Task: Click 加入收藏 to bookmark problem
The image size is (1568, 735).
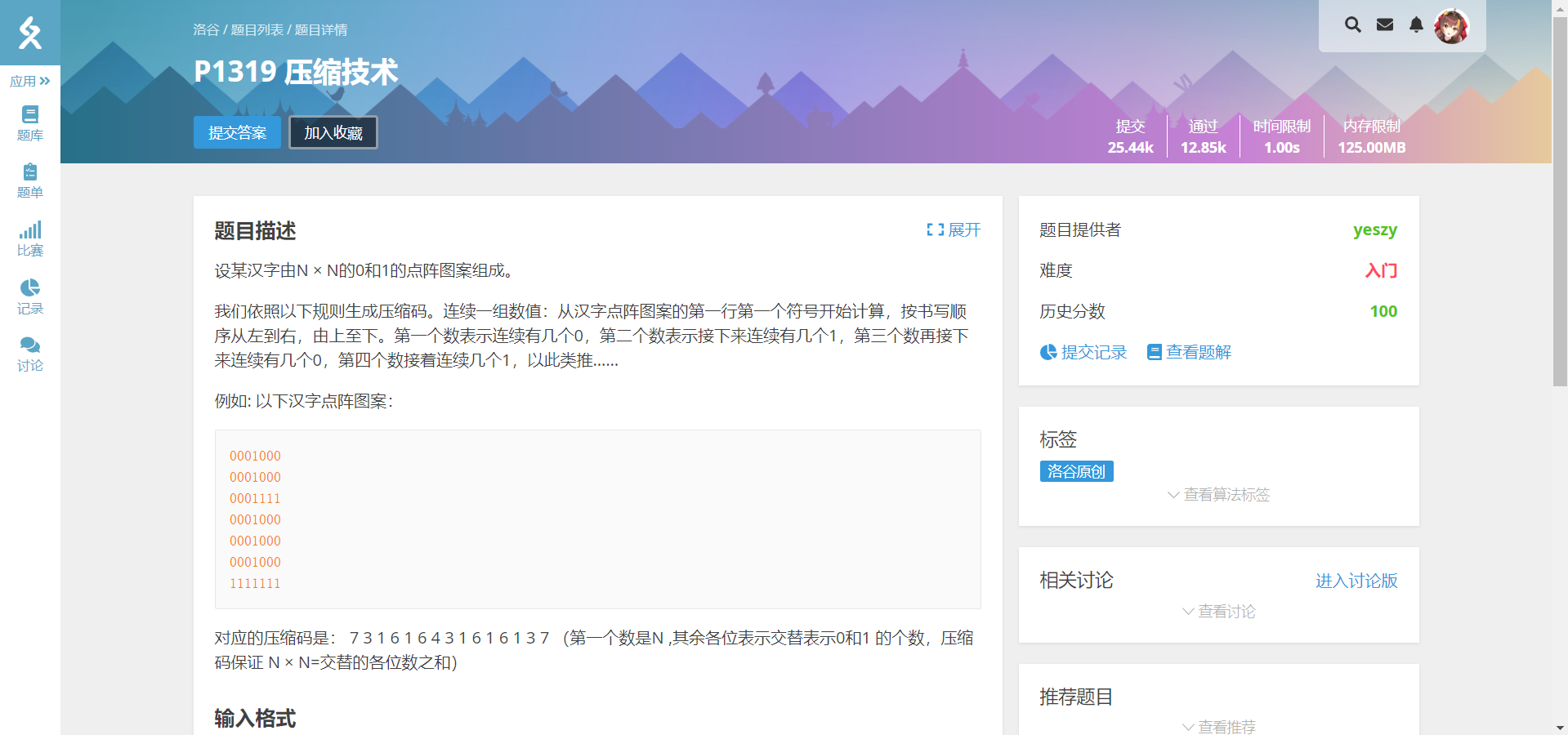Action: click(333, 132)
